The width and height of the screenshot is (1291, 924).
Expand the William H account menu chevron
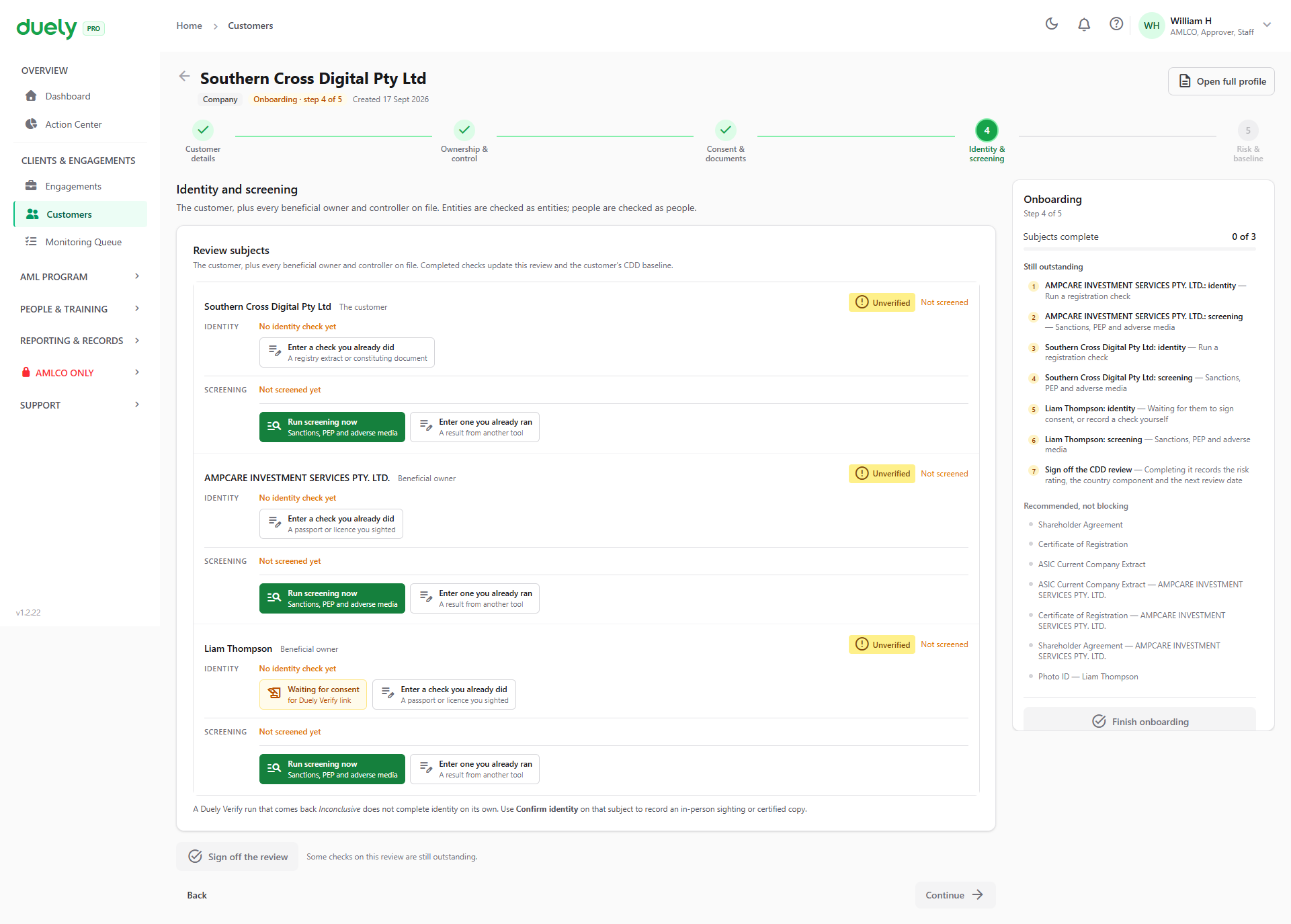pos(1267,25)
